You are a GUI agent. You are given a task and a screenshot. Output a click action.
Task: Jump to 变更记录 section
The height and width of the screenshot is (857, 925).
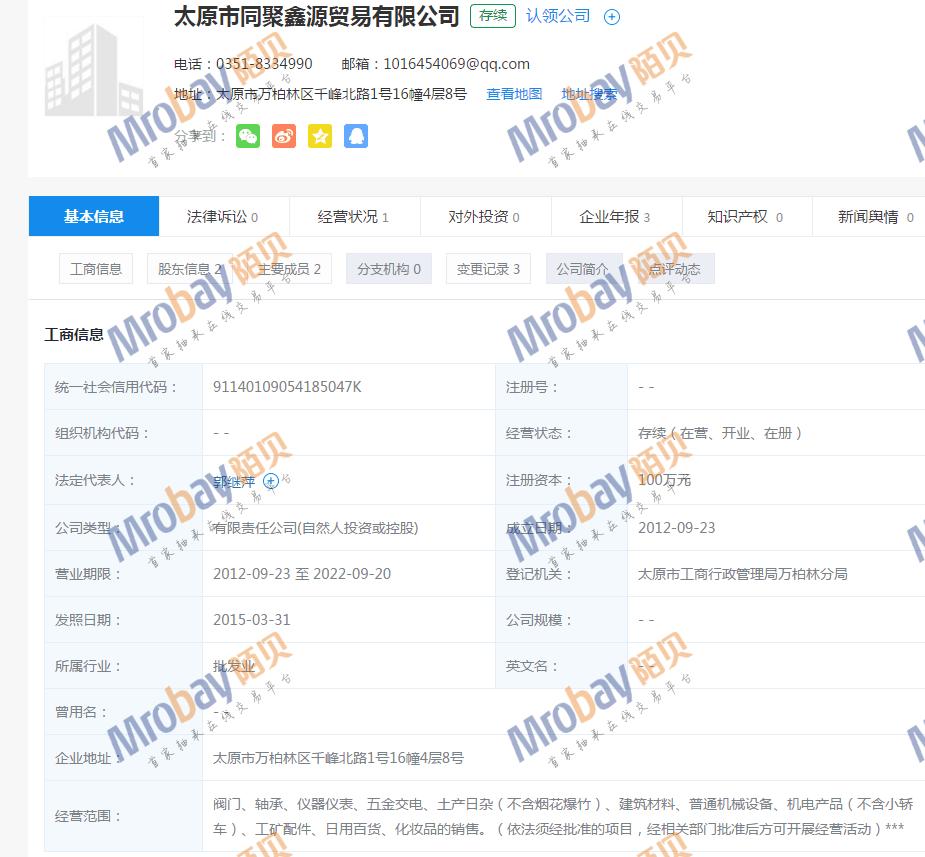(488, 269)
